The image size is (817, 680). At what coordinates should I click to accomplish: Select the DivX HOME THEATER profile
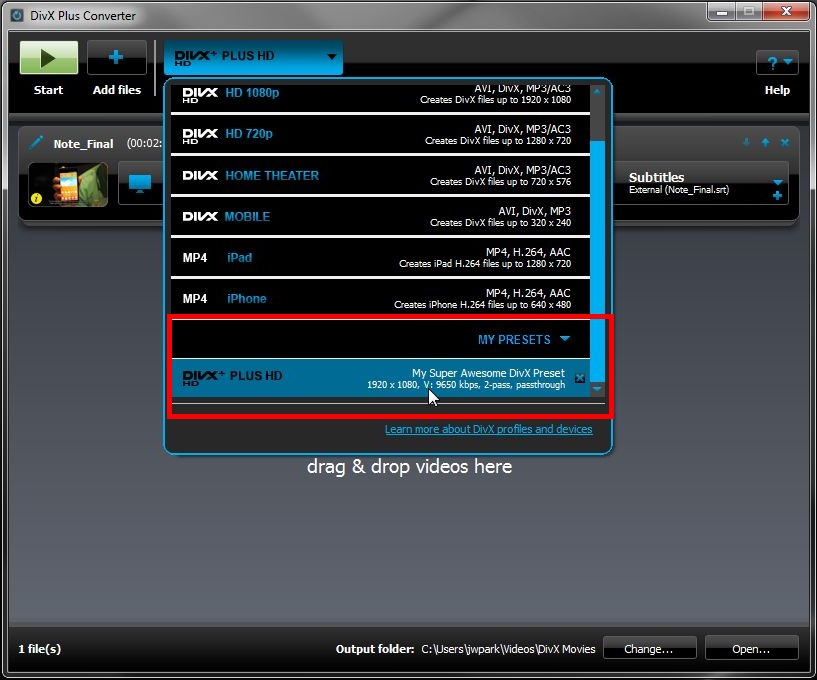coord(380,175)
